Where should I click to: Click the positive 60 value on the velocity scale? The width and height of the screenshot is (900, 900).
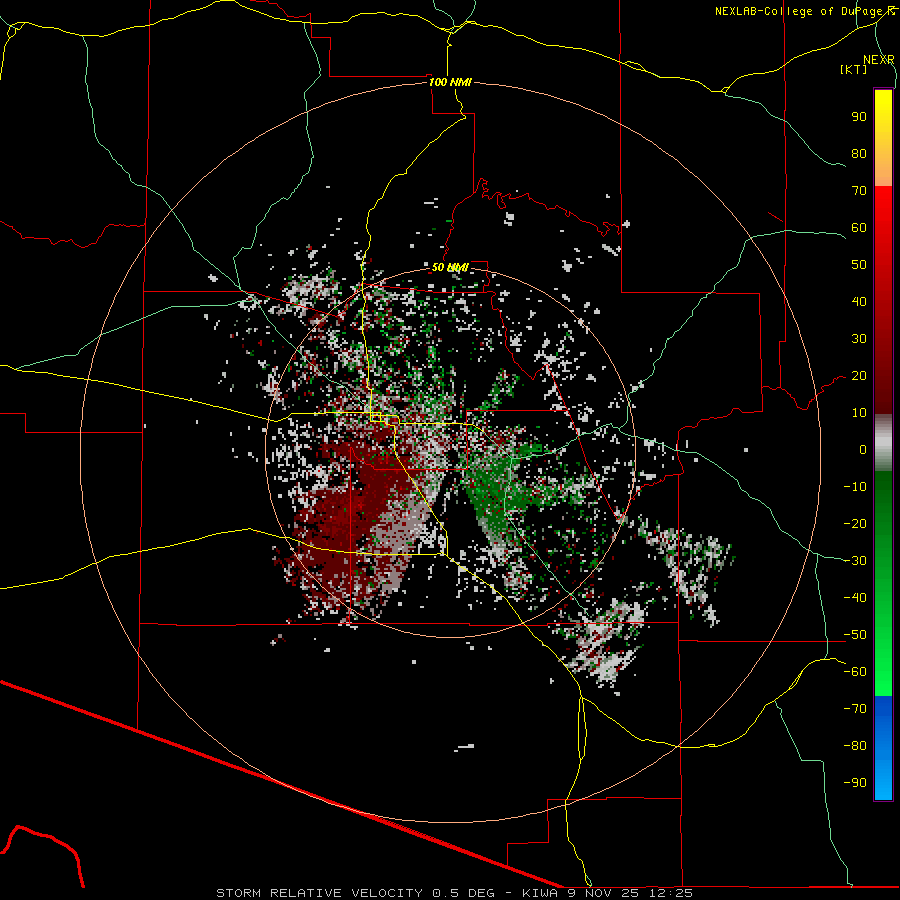(859, 227)
